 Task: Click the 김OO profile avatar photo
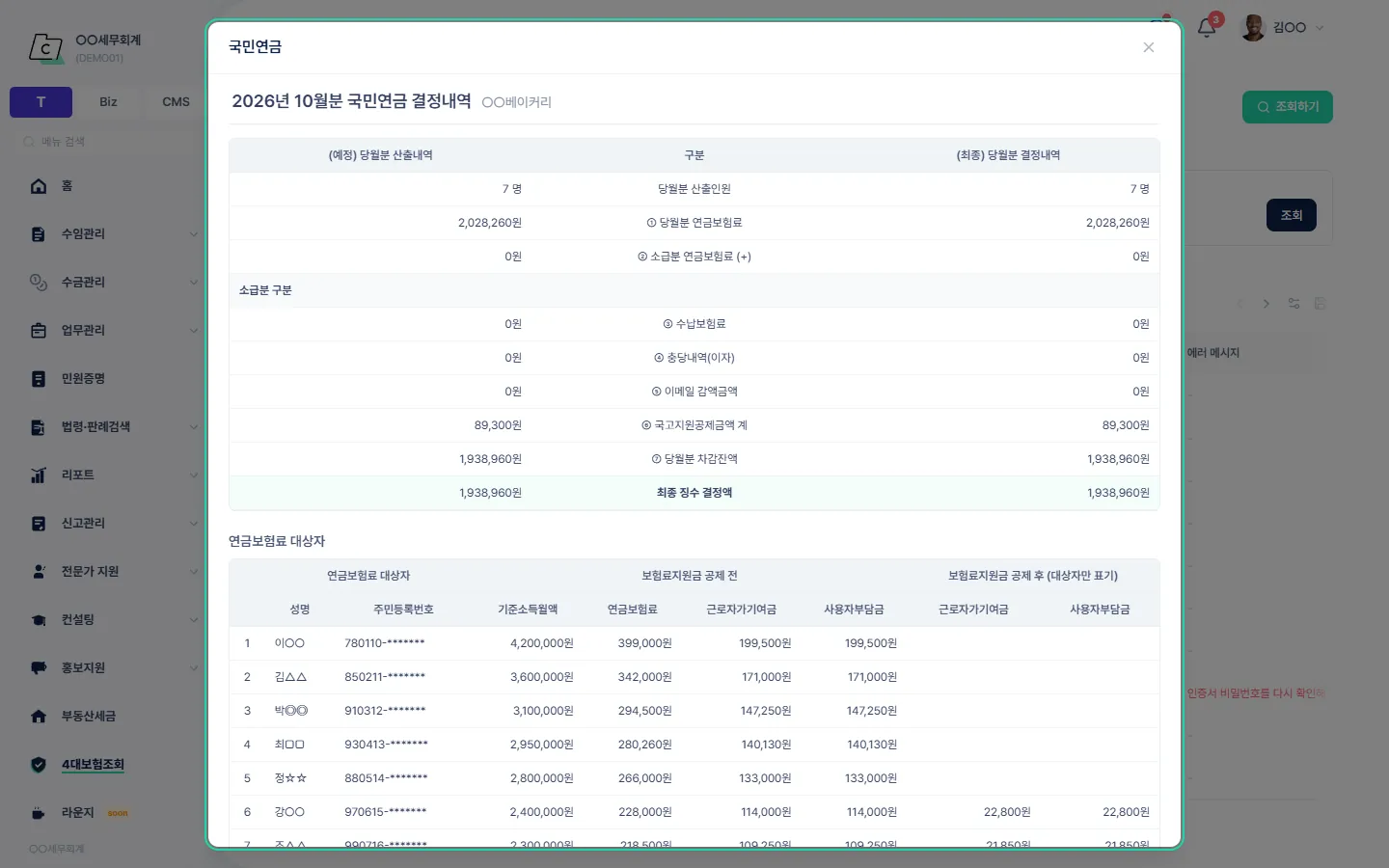1253,28
